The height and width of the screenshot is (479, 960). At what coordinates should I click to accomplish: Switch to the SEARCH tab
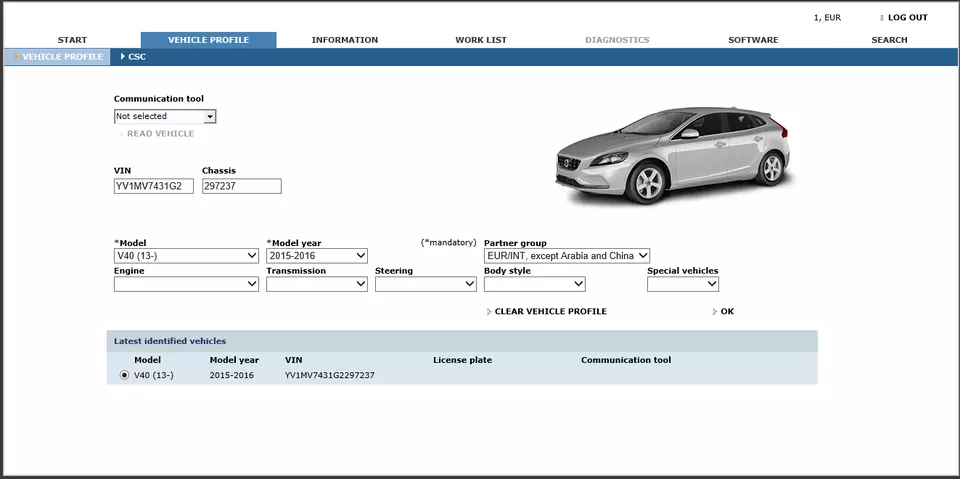889,40
